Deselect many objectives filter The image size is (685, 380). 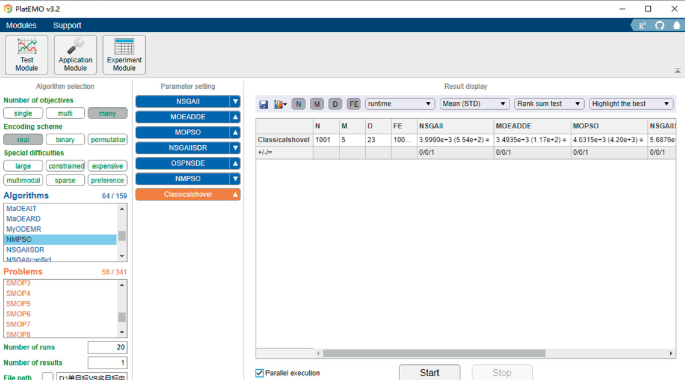107,114
